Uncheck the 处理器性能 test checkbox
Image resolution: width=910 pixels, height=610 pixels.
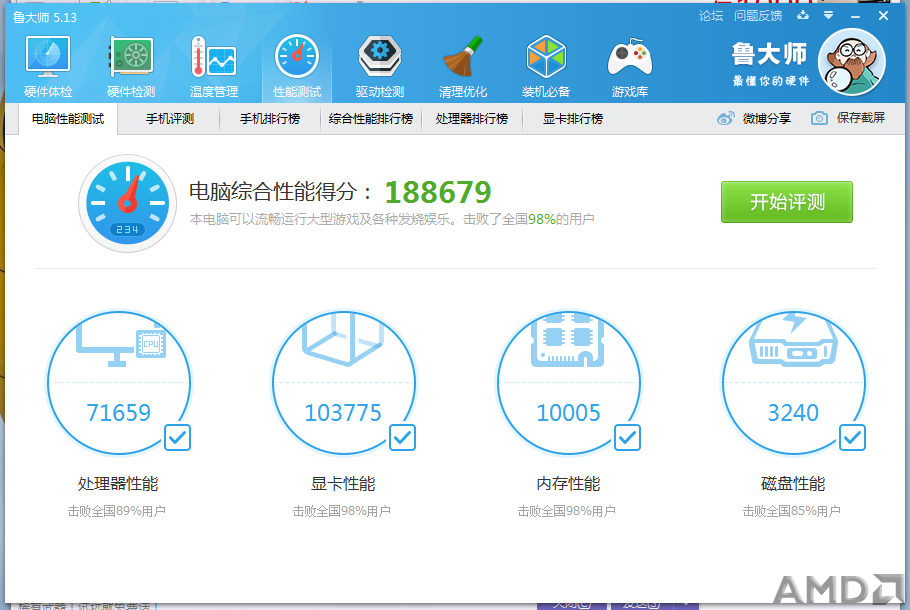coord(177,438)
